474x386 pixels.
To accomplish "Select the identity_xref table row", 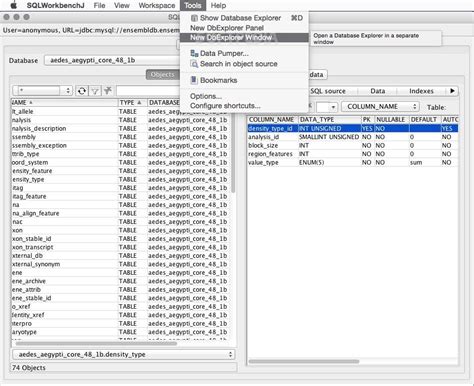I will pyautogui.click(x=122, y=315).
